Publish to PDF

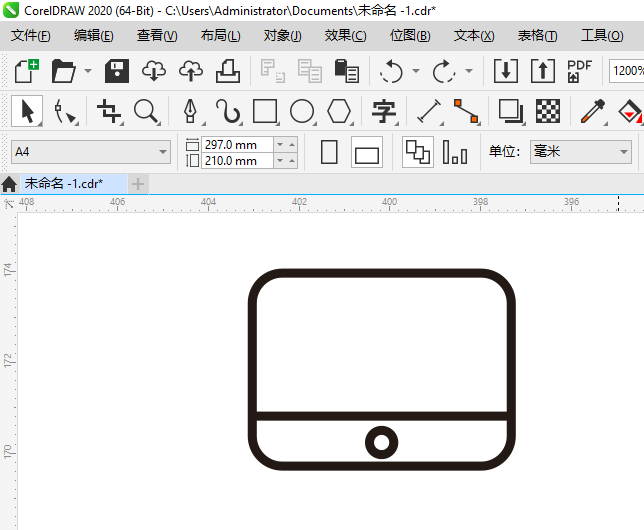coord(579,71)
